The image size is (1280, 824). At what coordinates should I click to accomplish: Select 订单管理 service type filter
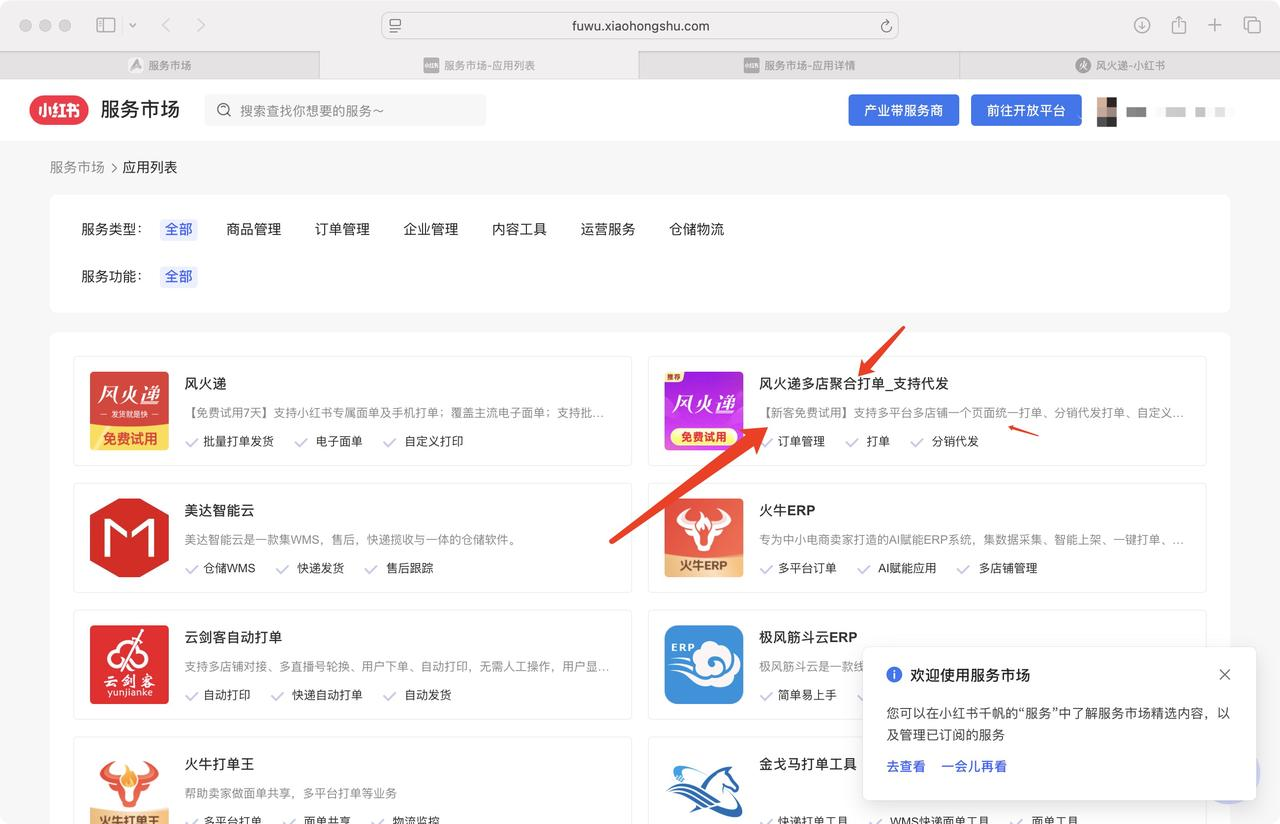(342, 229)
